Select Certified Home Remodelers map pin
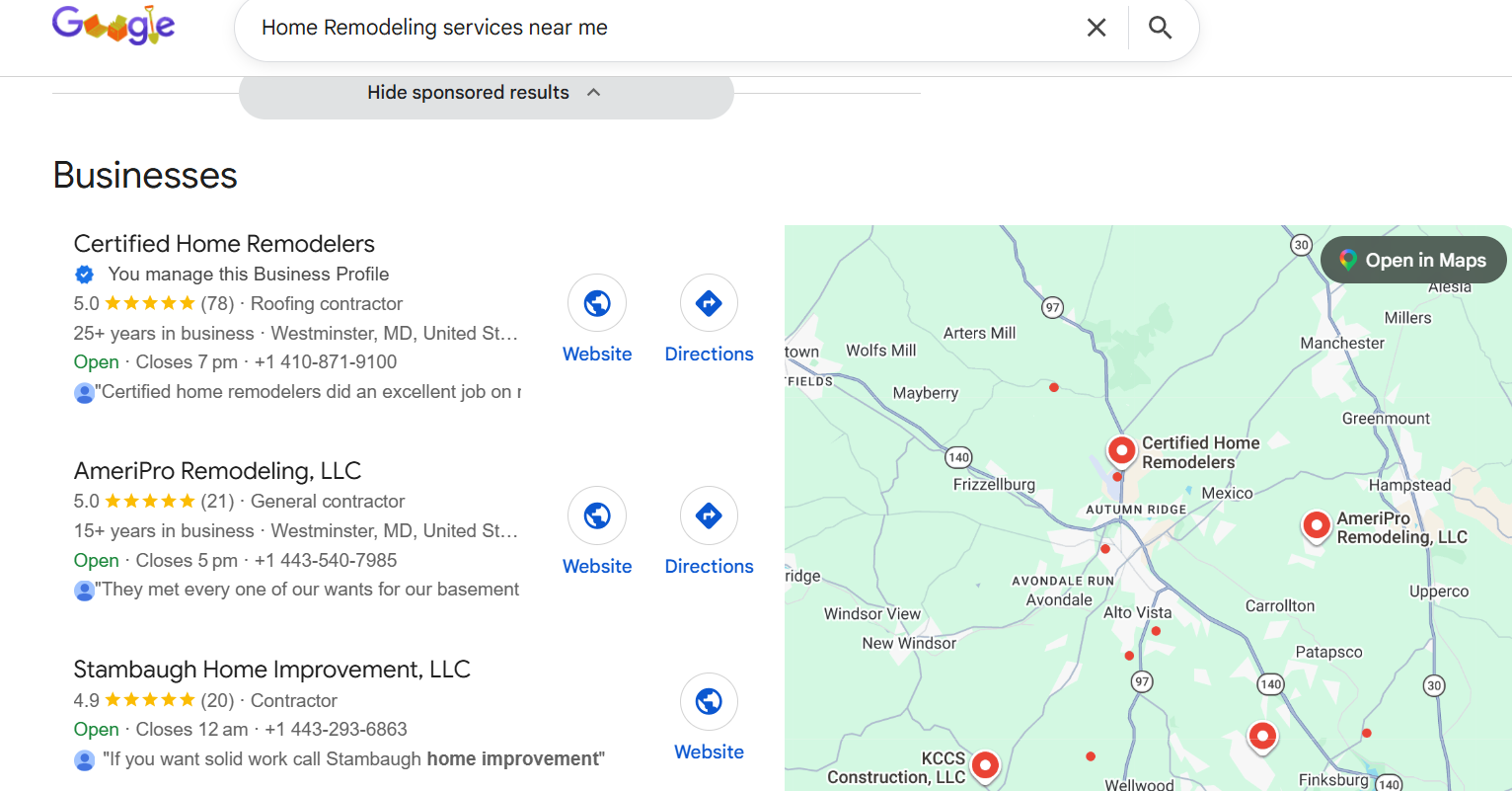 pos(1121,450)
